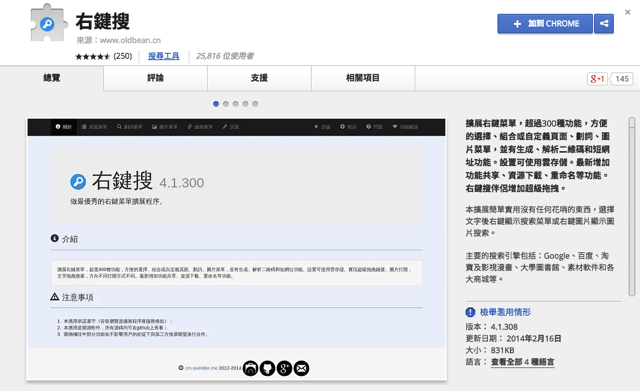The width and height of the screenshot is (640, 391).
Task: Click the star rating (250)
Action: pos(104,56)
